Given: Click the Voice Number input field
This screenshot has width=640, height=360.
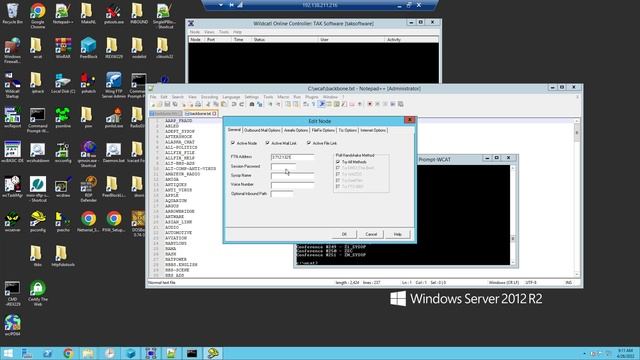Looking at the screenshot, I should point(292,184).
